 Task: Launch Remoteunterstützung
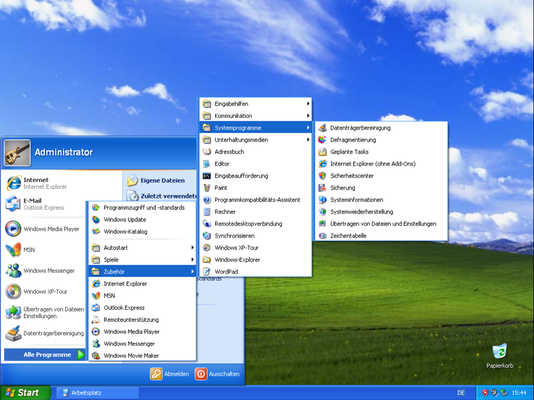[142, 320]
